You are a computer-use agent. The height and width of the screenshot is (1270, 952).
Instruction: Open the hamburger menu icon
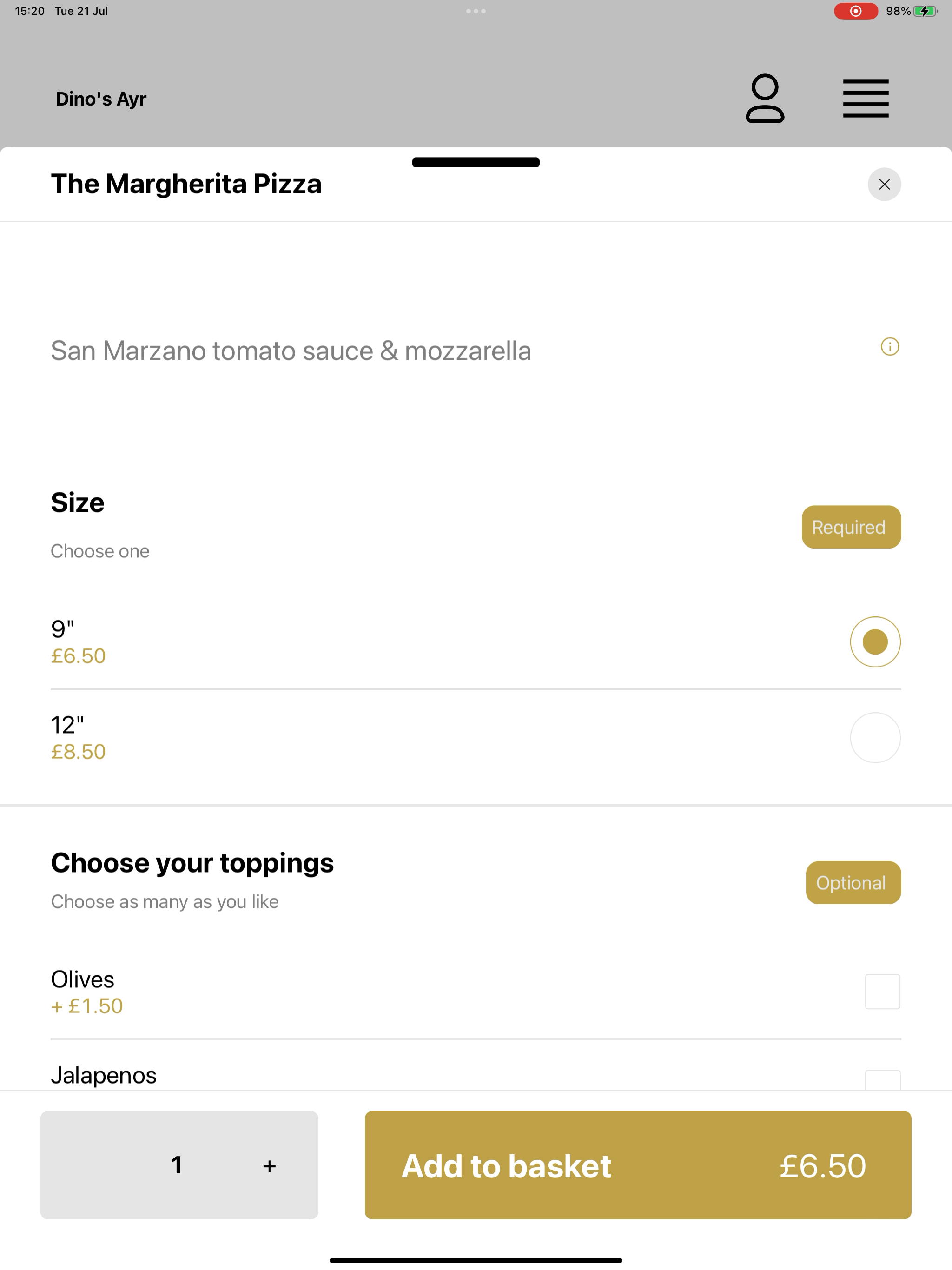(865, 99)
